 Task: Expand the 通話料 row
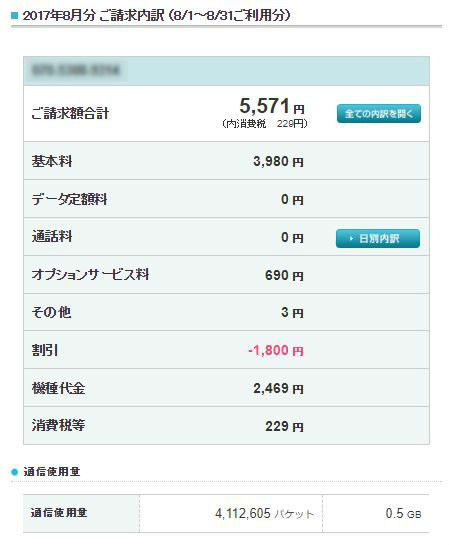(x=226, y=237)
